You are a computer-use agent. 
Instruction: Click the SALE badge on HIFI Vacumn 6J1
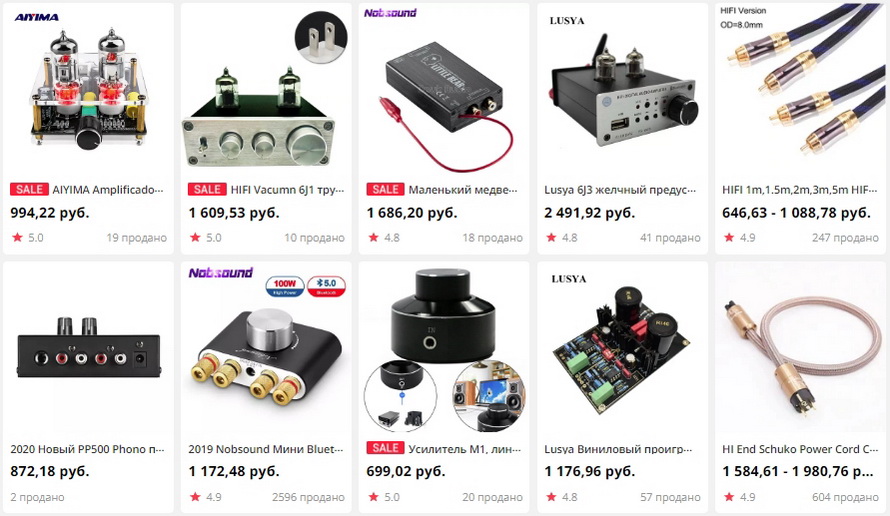(207, 190)
